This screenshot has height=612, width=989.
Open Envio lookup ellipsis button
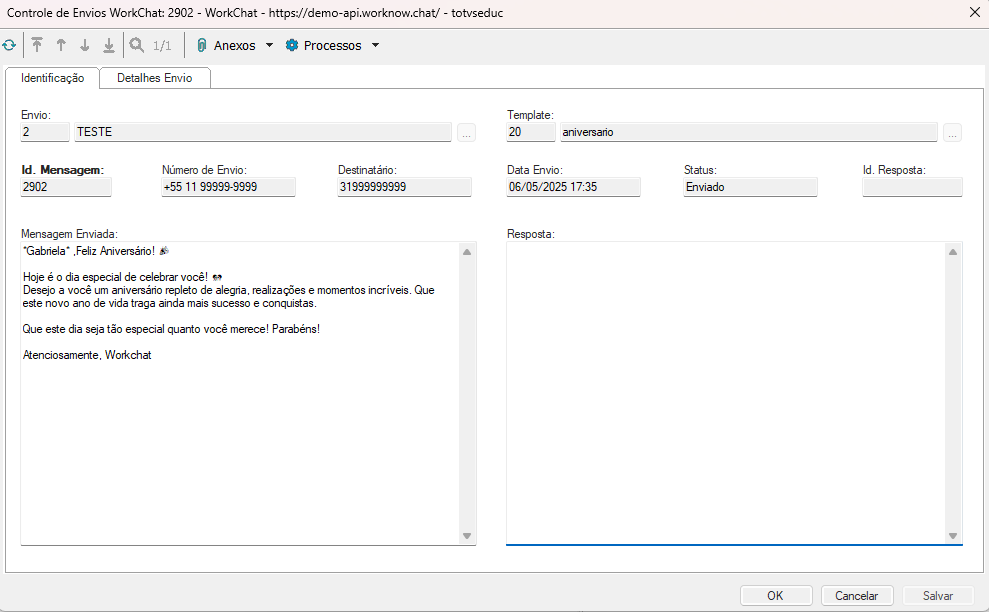(x=467, y=132)
